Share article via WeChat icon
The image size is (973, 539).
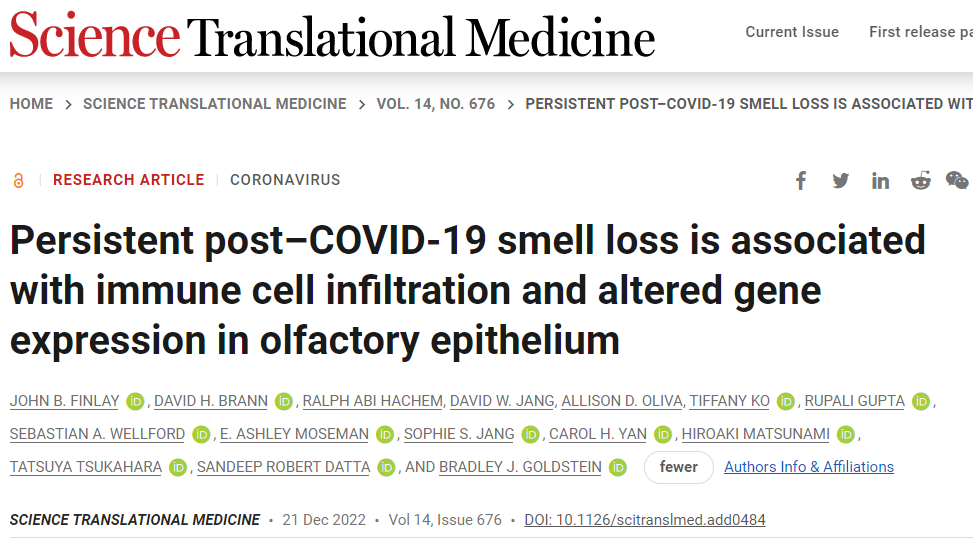[x=956, y=180]
